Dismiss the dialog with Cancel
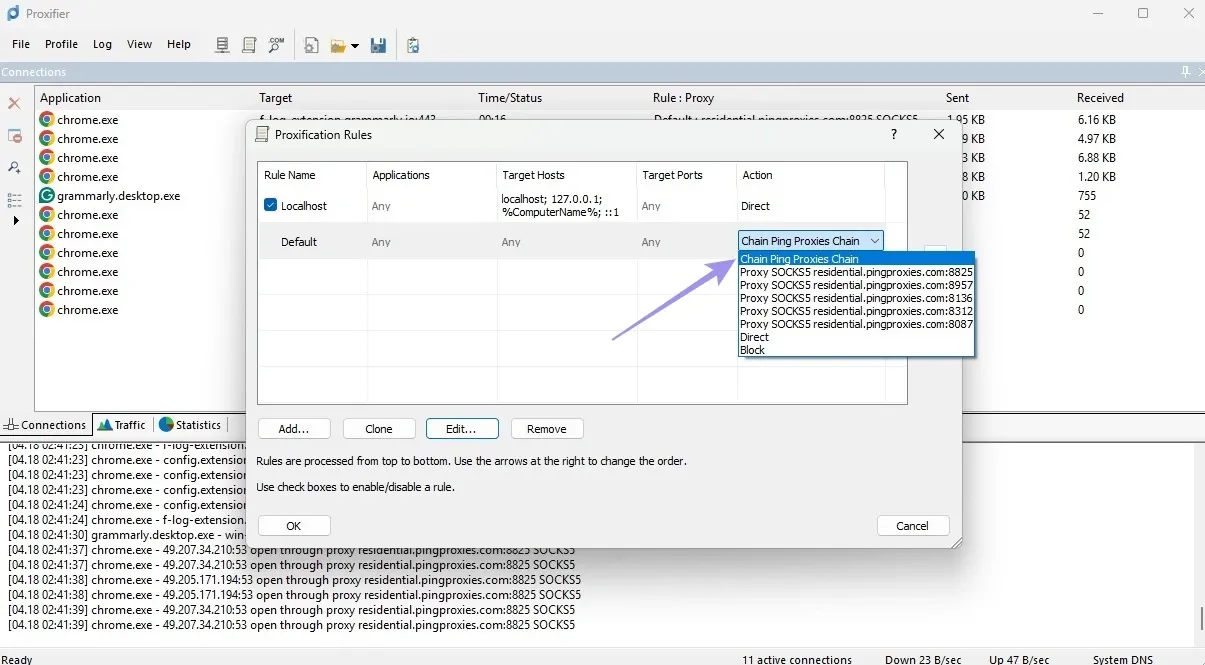 [913, 525]
